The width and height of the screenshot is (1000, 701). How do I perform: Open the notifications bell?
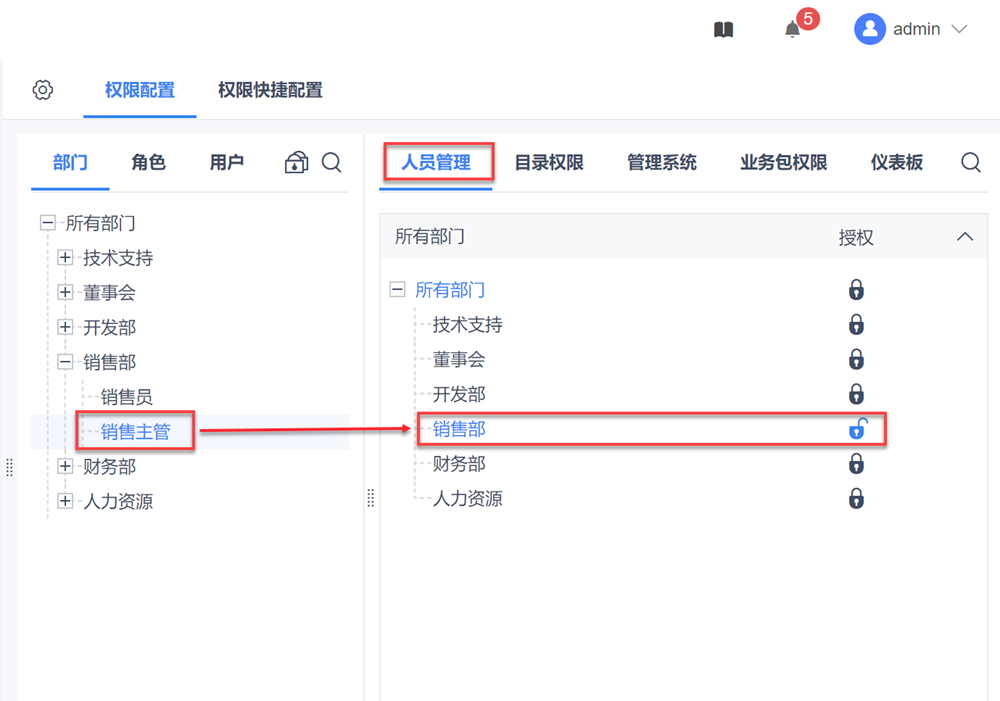pos(793,30)
